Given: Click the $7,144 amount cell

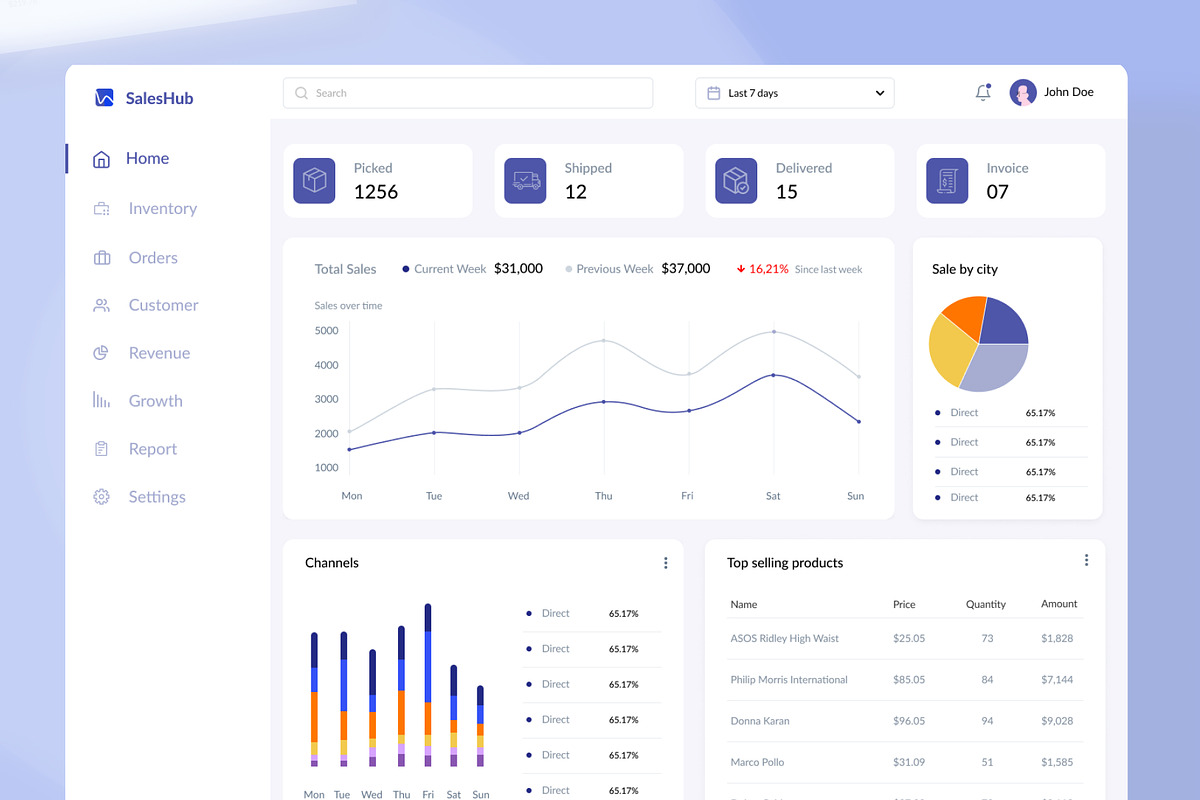Looking at the screenshot, I should tap(1057, 680).
